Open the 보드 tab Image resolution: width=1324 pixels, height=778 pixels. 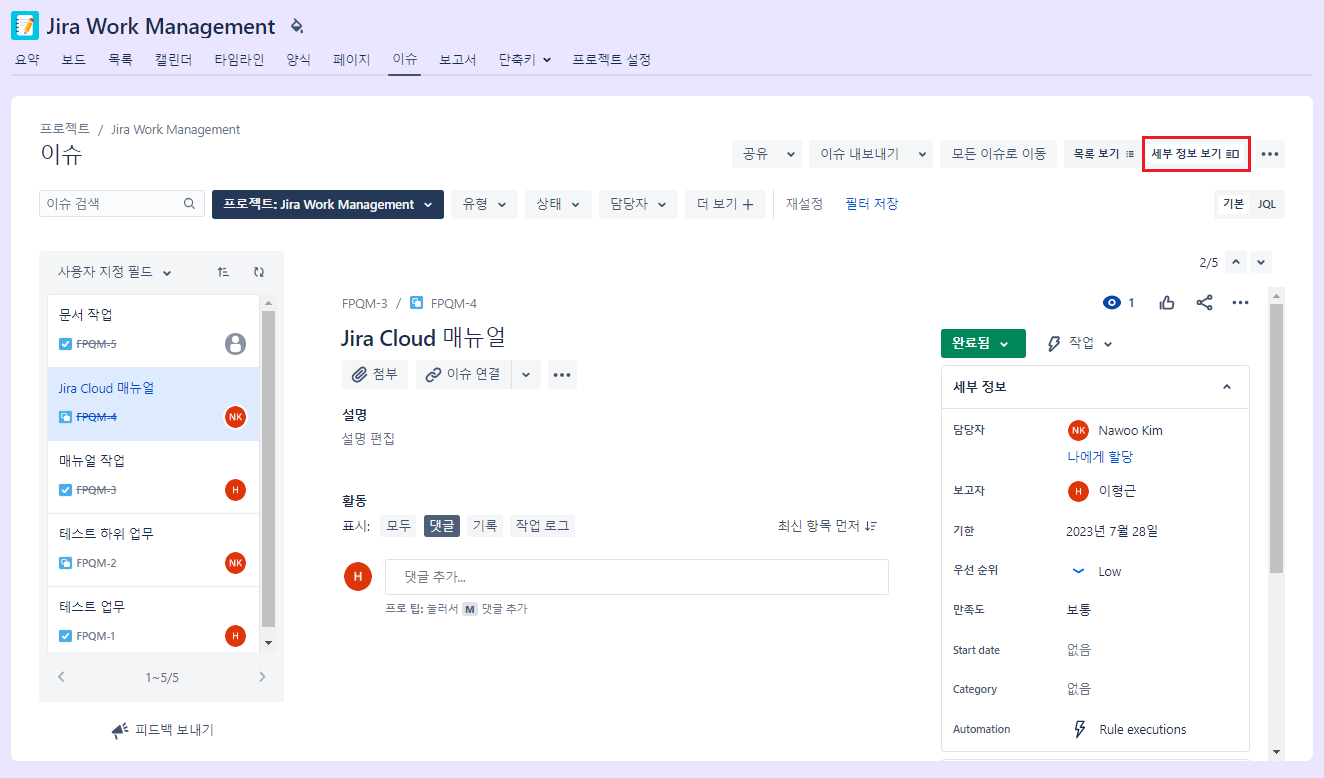click(74, 60)
